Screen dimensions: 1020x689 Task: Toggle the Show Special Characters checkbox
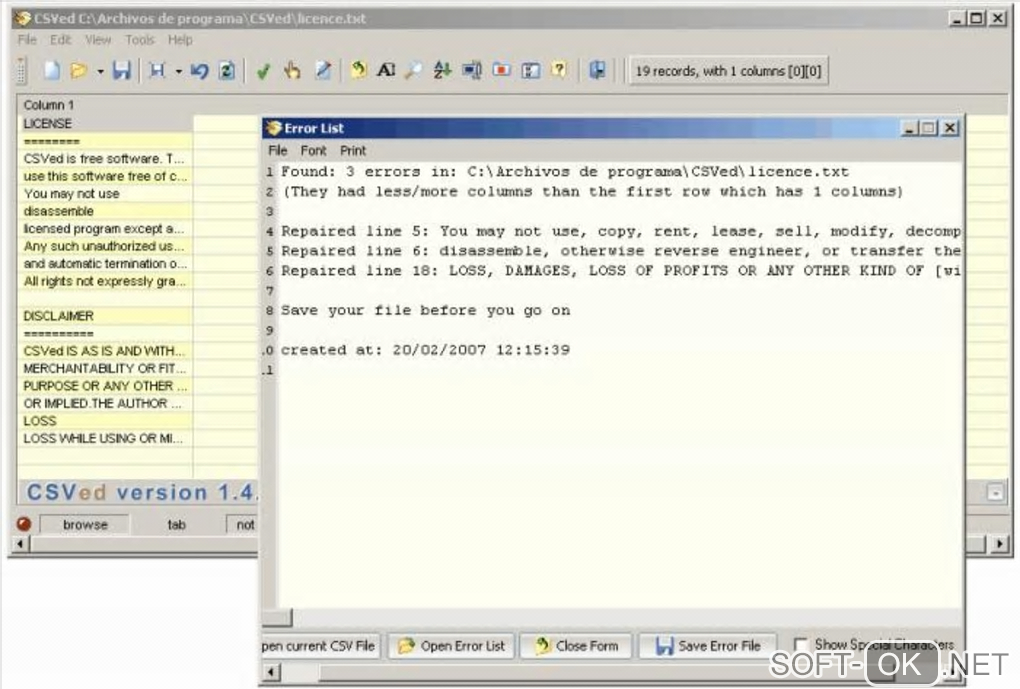pyautogui.click(x=801, y=645)
